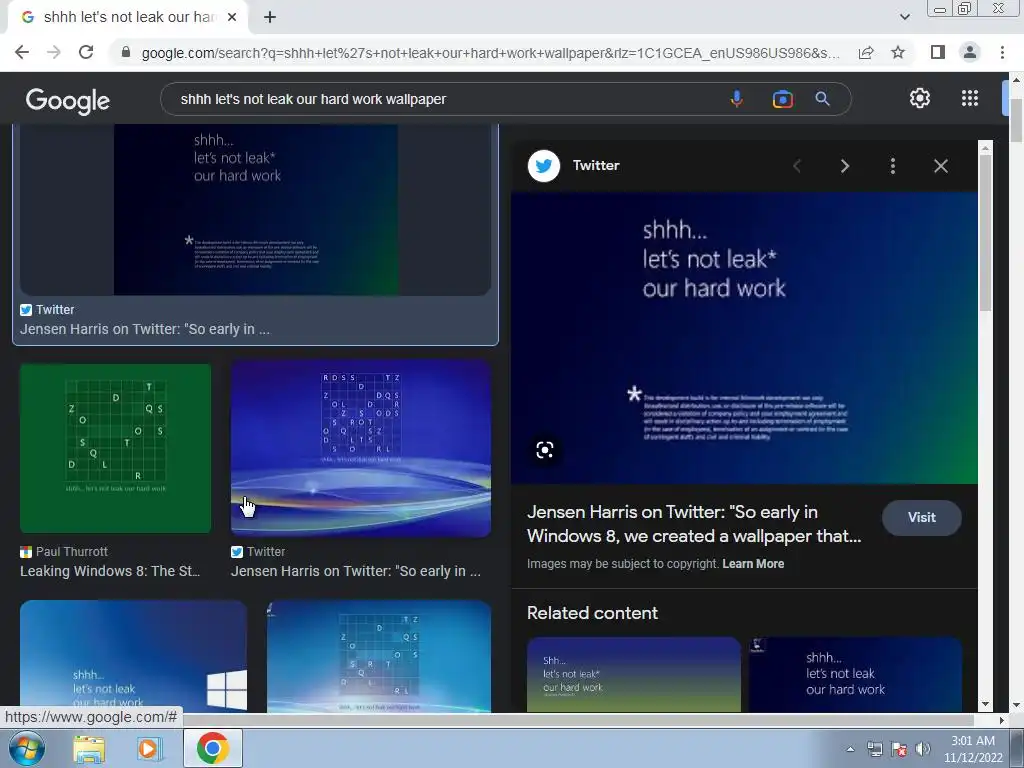Close the Google search tab
The height and width of the screenshot is (768, 1024).
(x=232, y=18)
